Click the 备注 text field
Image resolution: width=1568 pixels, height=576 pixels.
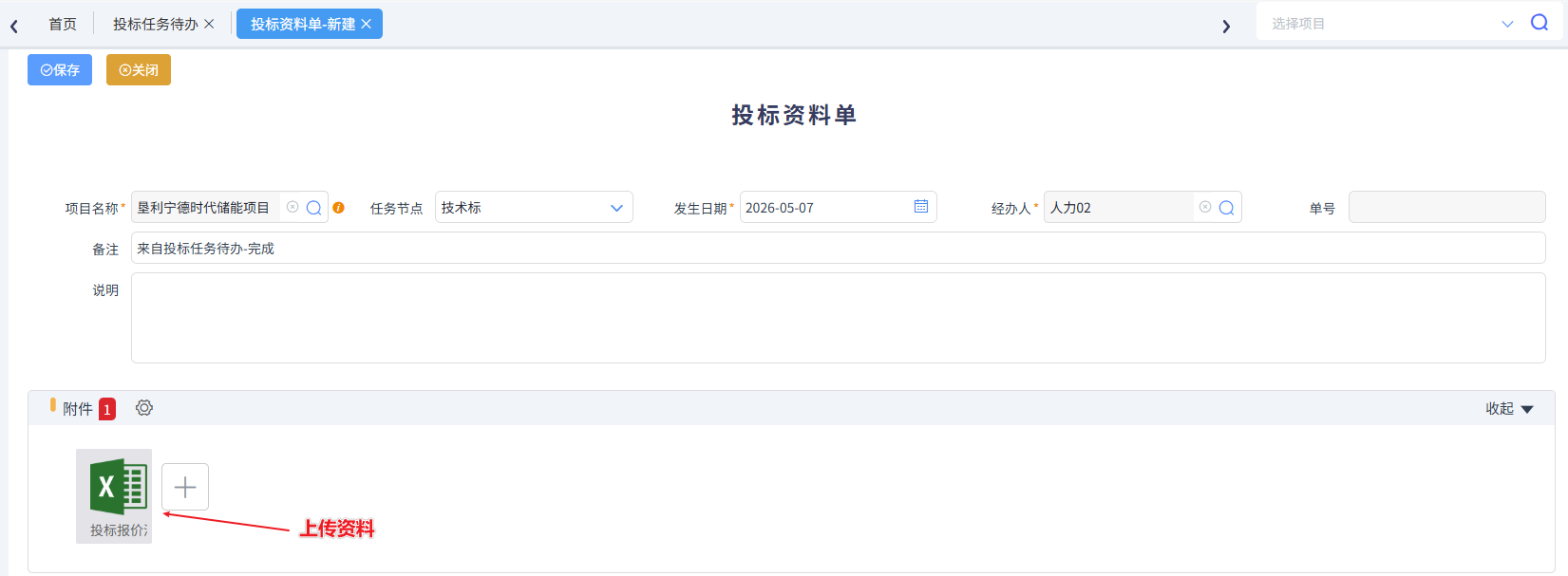[x=839, y=249]
